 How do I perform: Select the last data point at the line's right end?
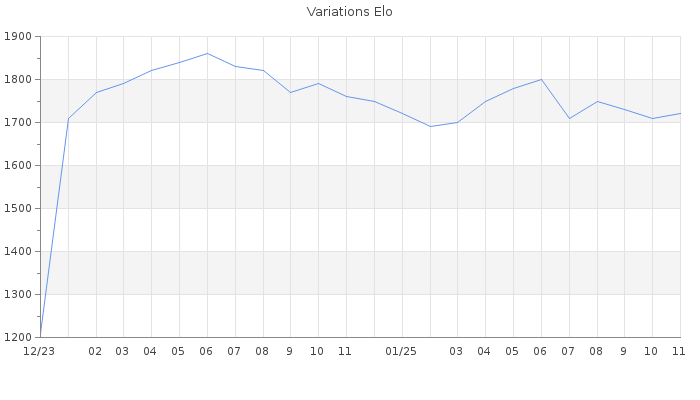point(680,113)
